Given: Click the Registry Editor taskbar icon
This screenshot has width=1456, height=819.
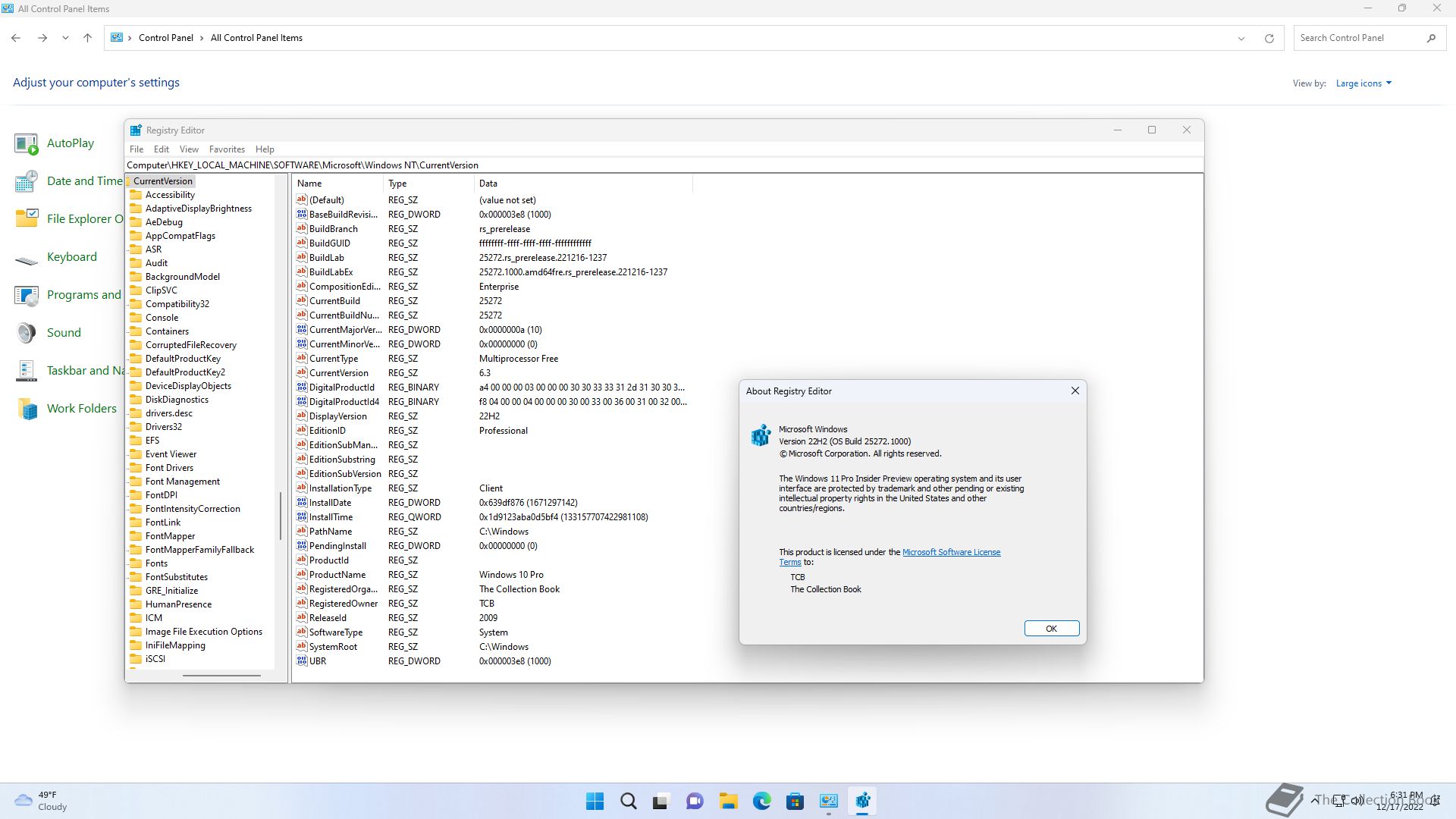Looking at the screenshot, I should coord(862,801).
